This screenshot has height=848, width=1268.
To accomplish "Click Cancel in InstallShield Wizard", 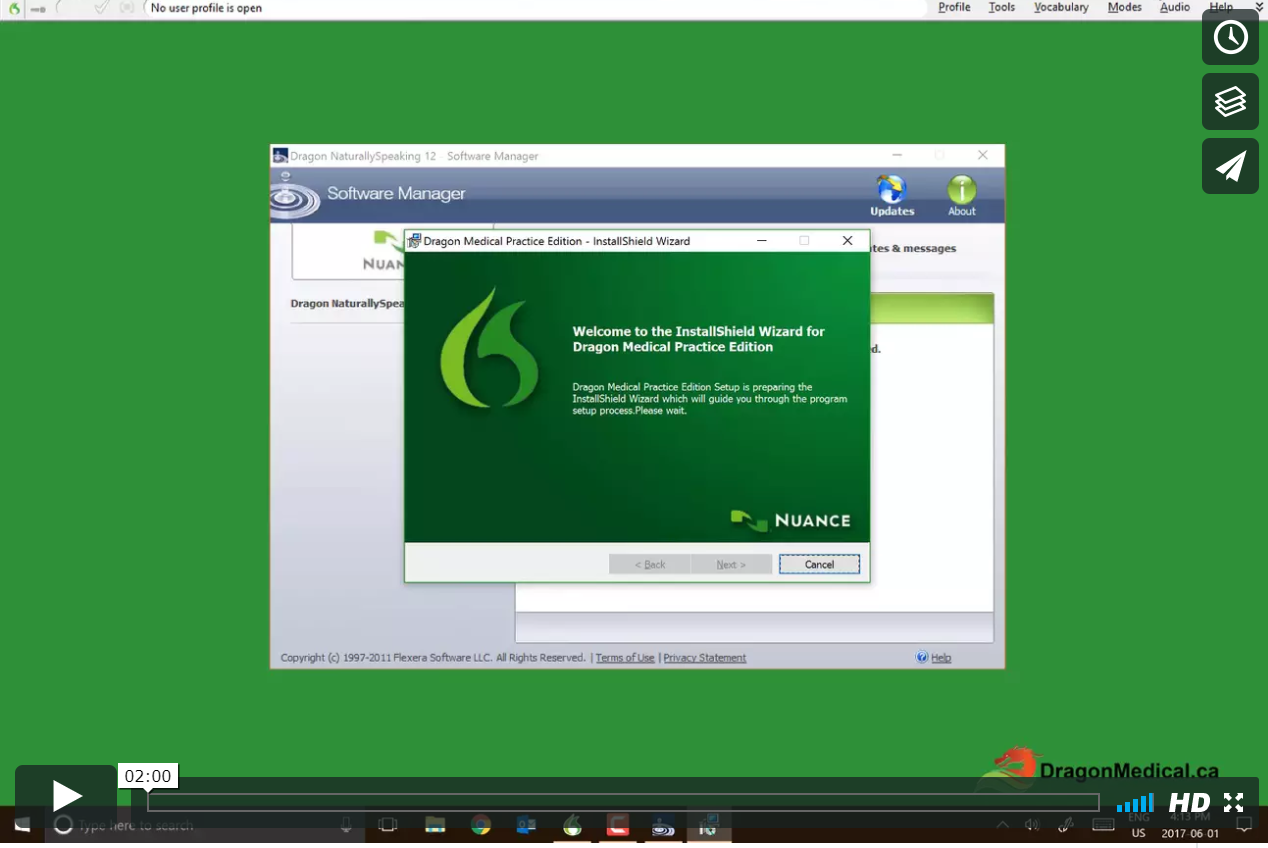I will coord(819,564).
